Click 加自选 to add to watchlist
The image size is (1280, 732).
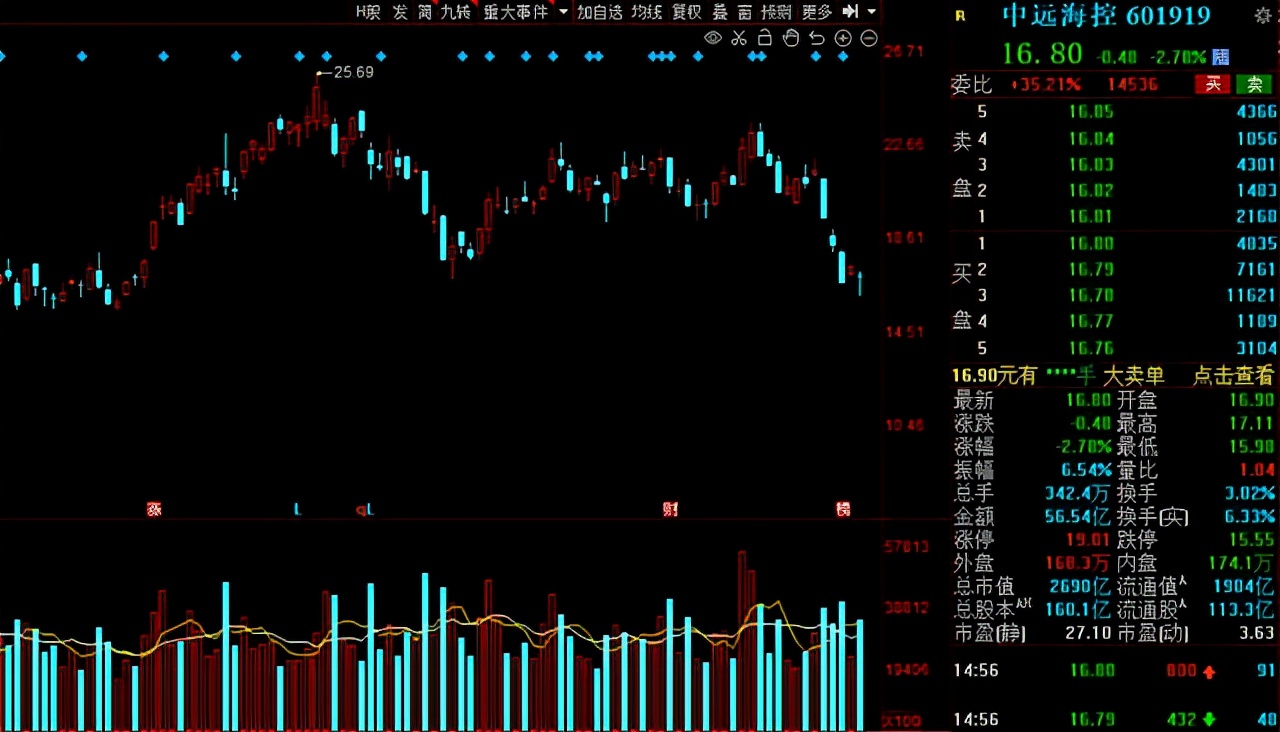600,12
